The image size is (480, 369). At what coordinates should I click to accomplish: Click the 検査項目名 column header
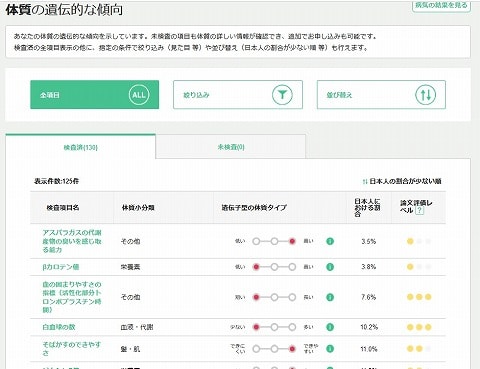pos(63,207)
